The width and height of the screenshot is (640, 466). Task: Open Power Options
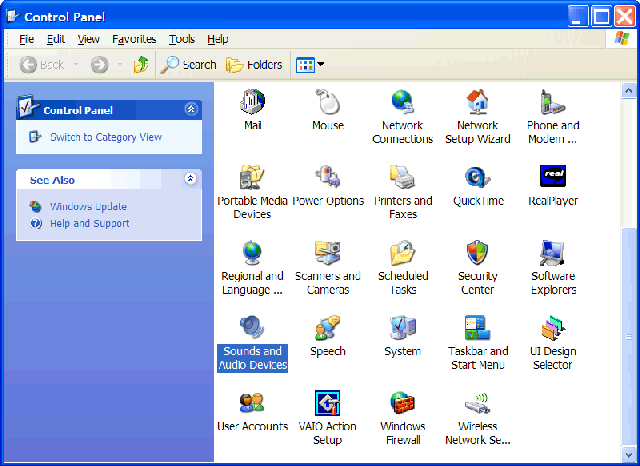click(x=328, y=186)
